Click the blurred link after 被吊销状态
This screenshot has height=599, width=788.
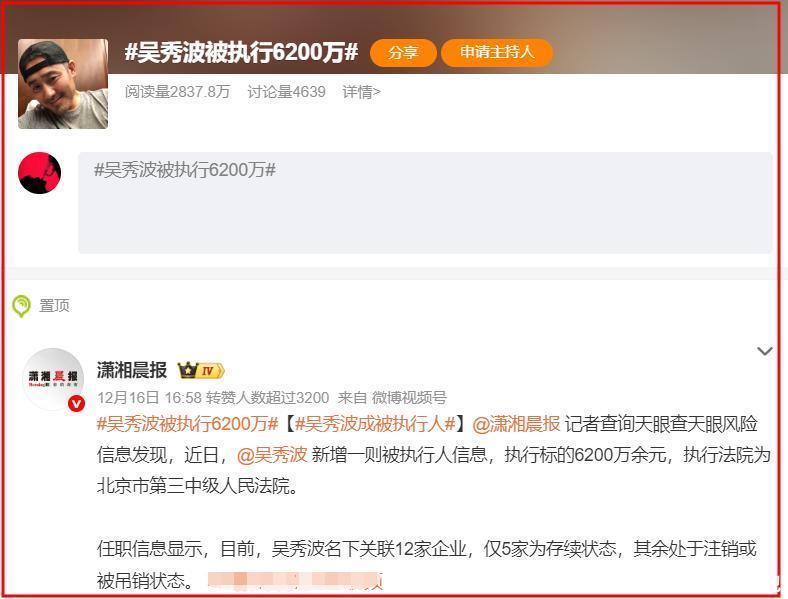296,580
